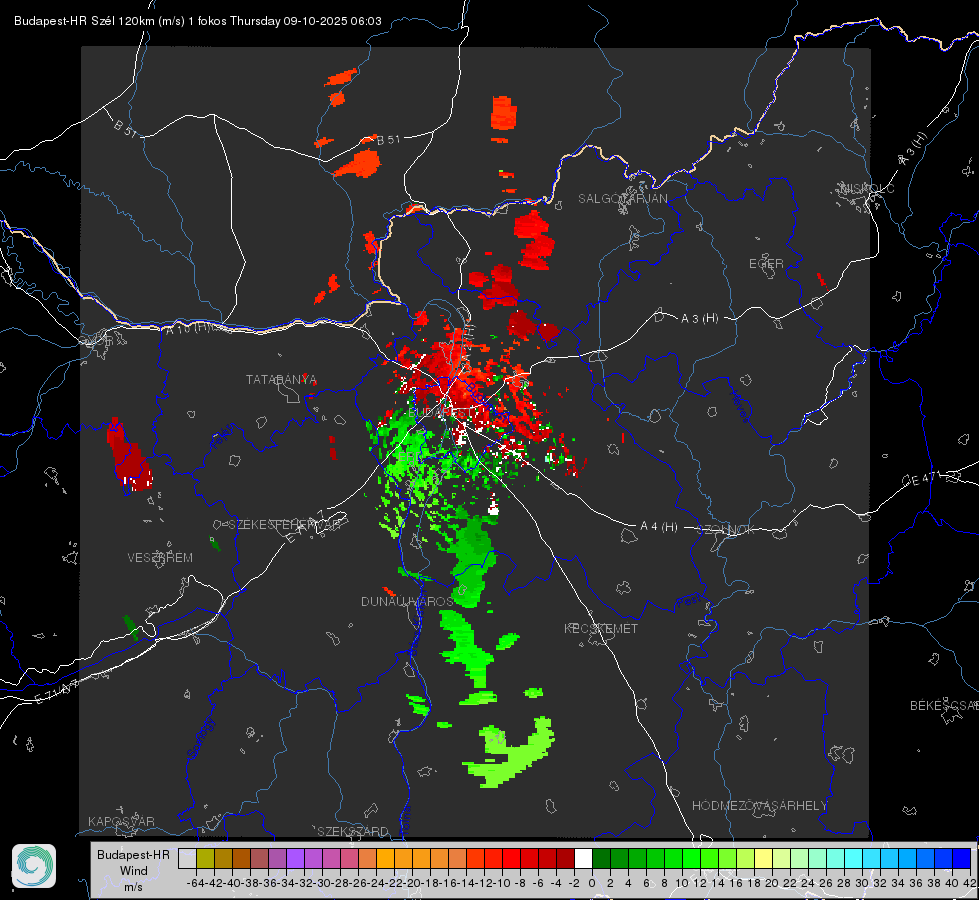
Task: Select the bright green swatch between 10 and 12
Action: point(691,858)
